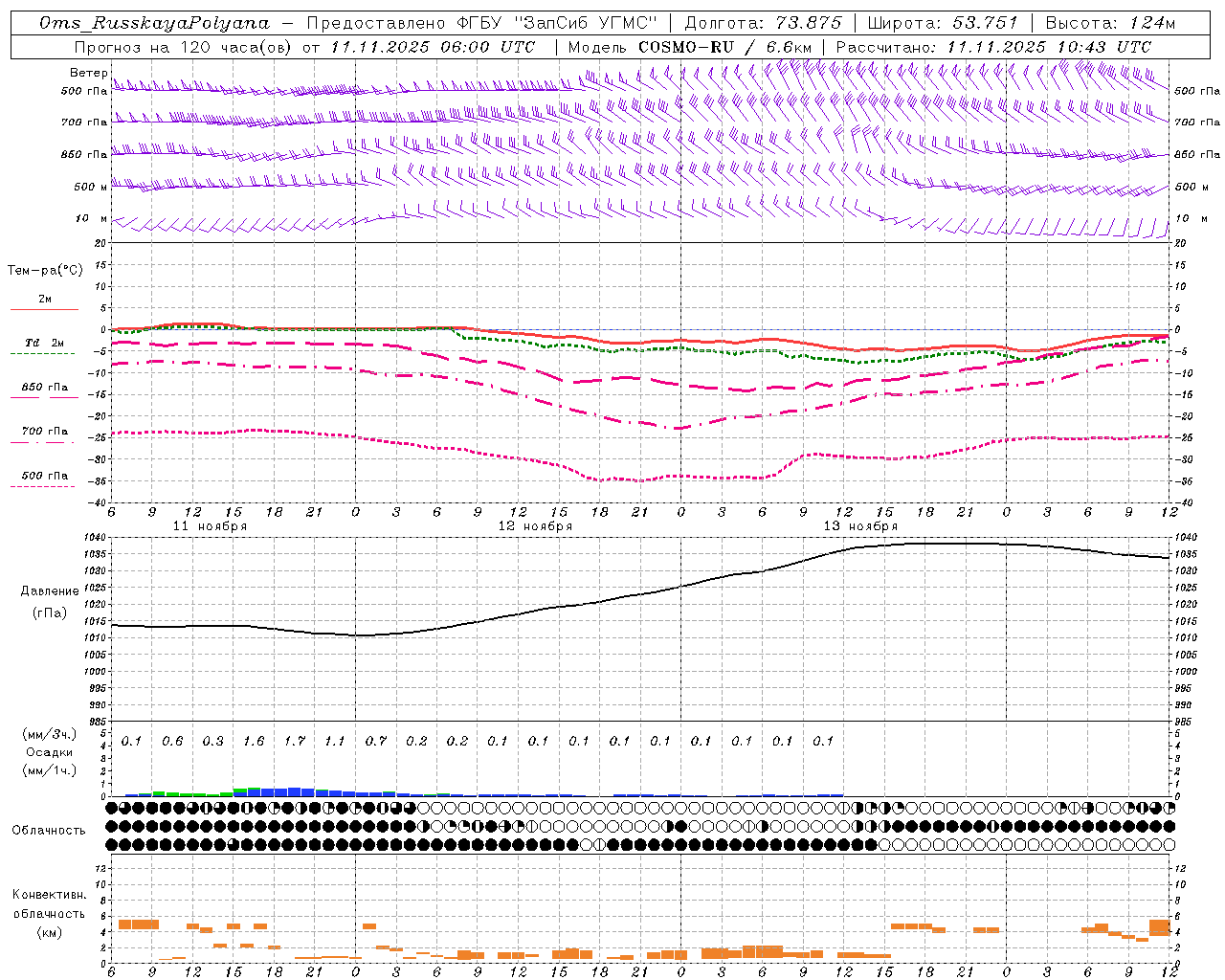Select the 'Долгота: 73.875' header value
This screenshot has width=1225, height=980.
[764, 23]
